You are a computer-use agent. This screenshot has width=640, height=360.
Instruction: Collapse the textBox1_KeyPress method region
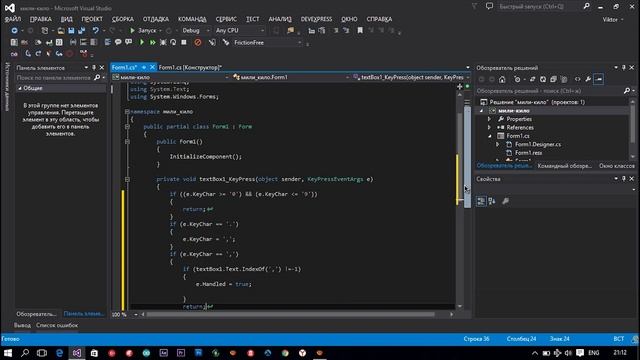click(x=127, y=179)
